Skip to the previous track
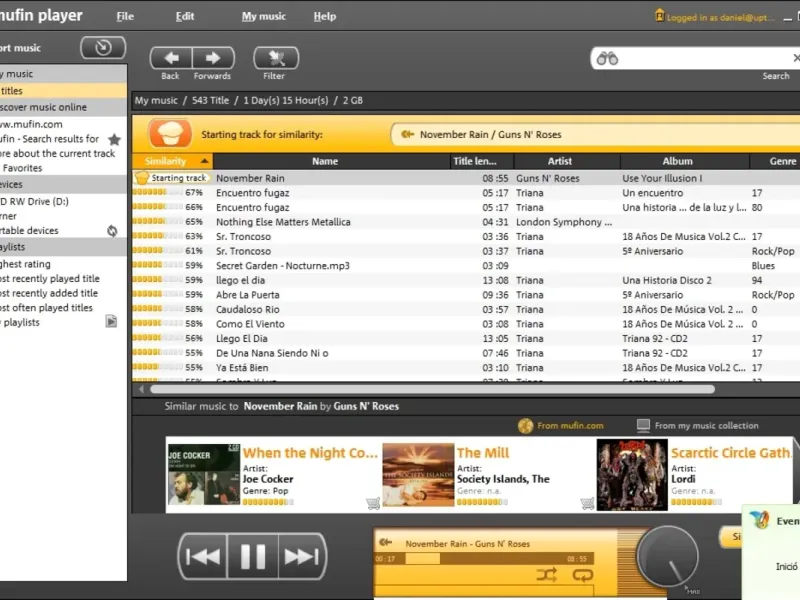 tap(203, 556)
